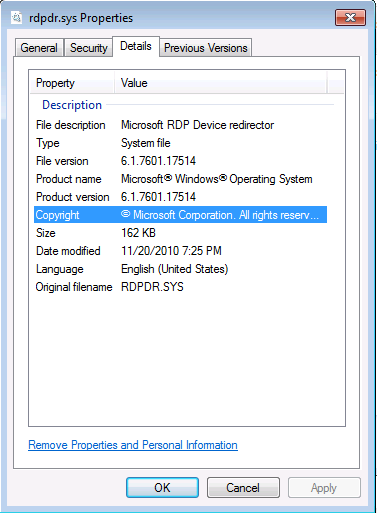Open the Security tab

tap(88, 48)
